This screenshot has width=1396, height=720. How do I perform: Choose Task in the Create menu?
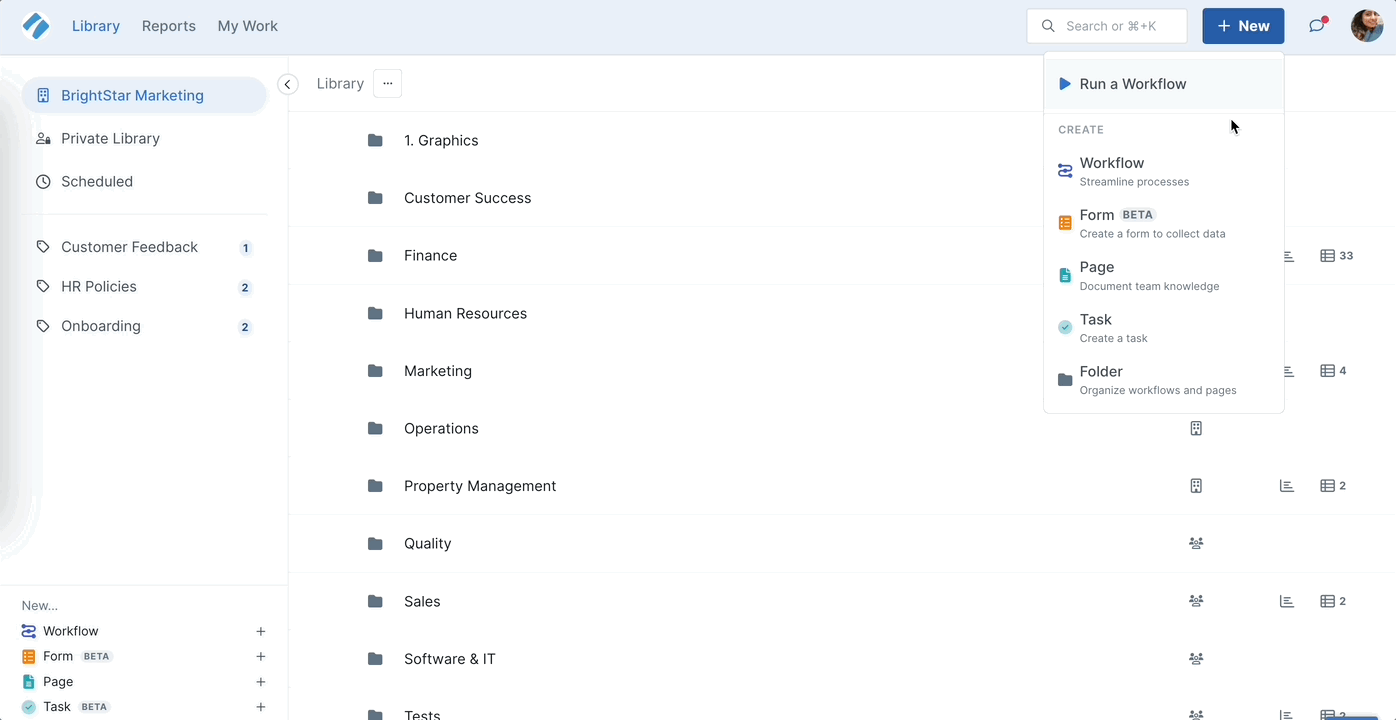[x=1164, y=327]
